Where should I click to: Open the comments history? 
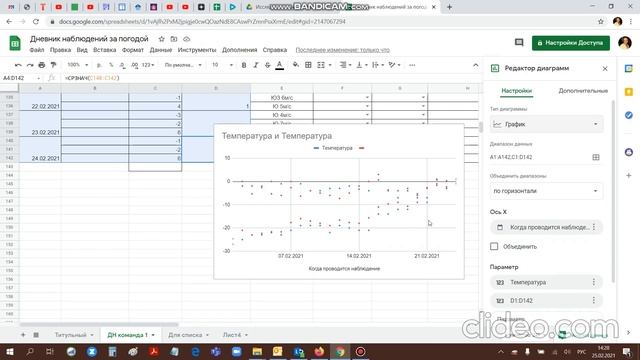(x=519, y=42)
